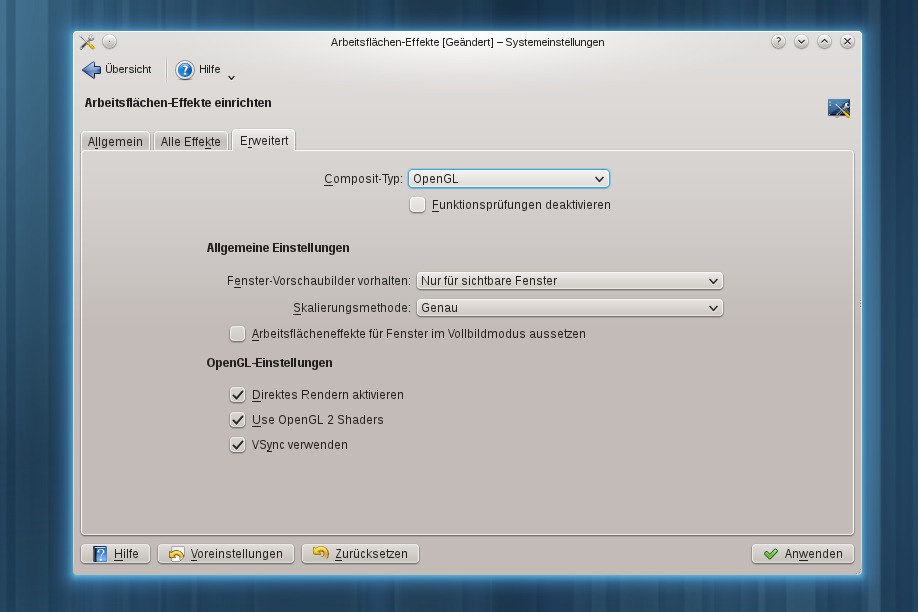Click the desktop effects module icon at top right
918x612 pixels.
838,108
